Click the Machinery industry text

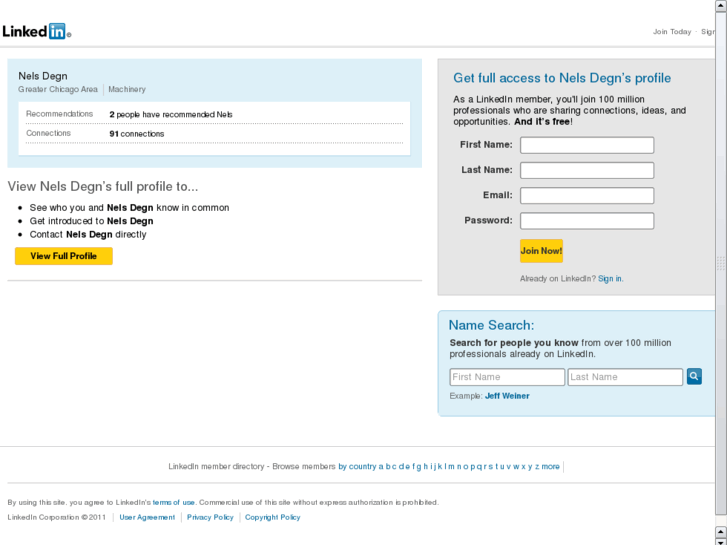(x=127, y=90)
